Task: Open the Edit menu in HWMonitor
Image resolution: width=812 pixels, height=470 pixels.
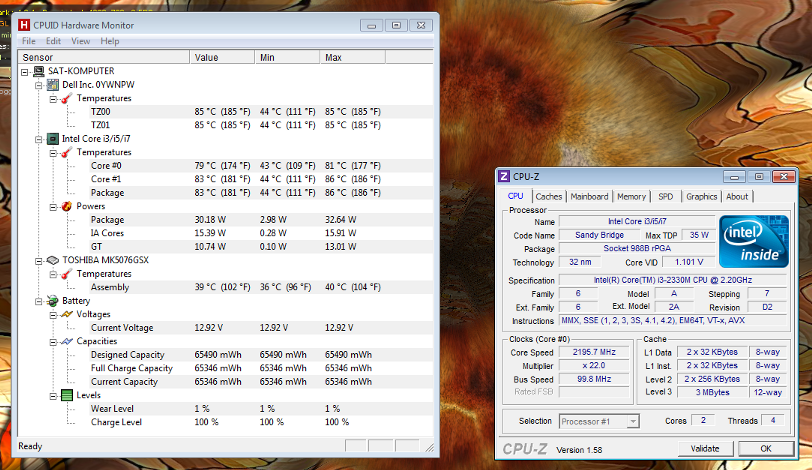Action: 53,41
